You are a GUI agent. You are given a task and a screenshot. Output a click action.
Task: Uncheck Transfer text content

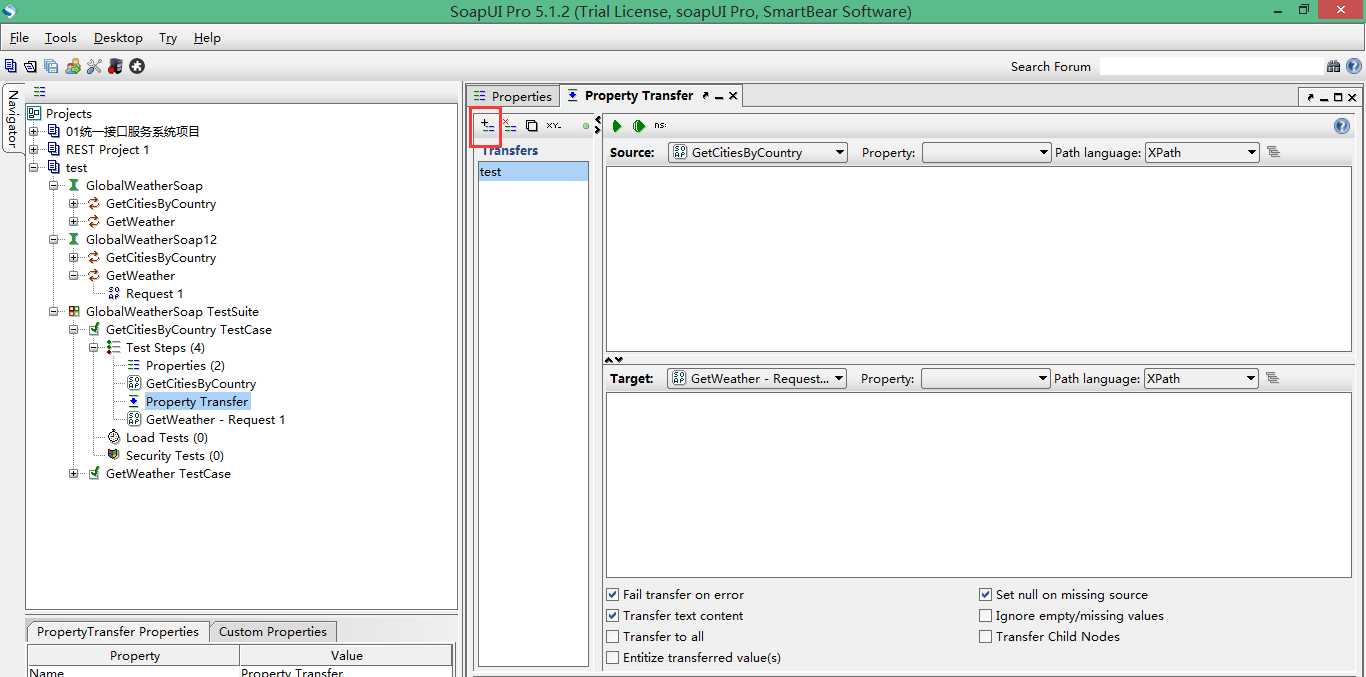coord(613,615)
